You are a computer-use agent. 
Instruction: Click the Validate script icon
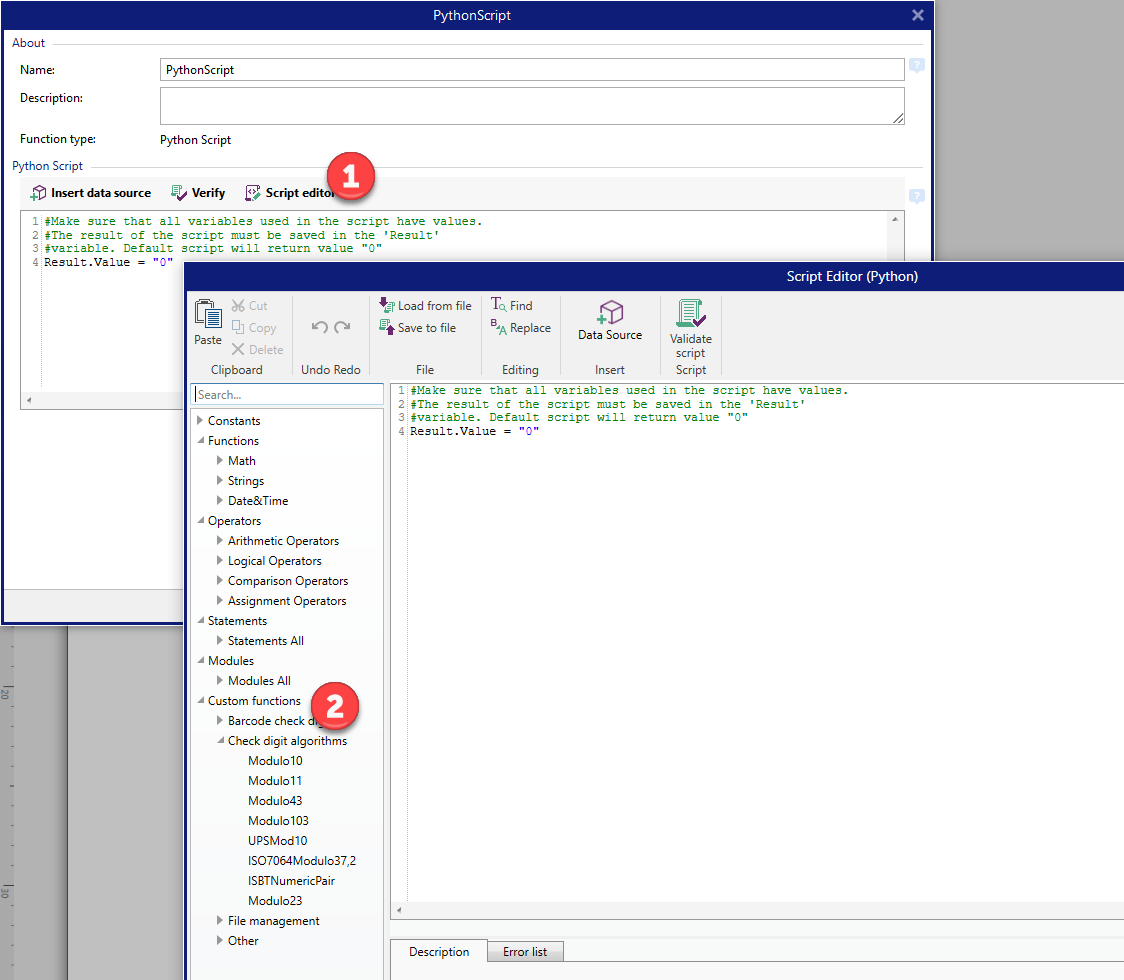point(690,313)
